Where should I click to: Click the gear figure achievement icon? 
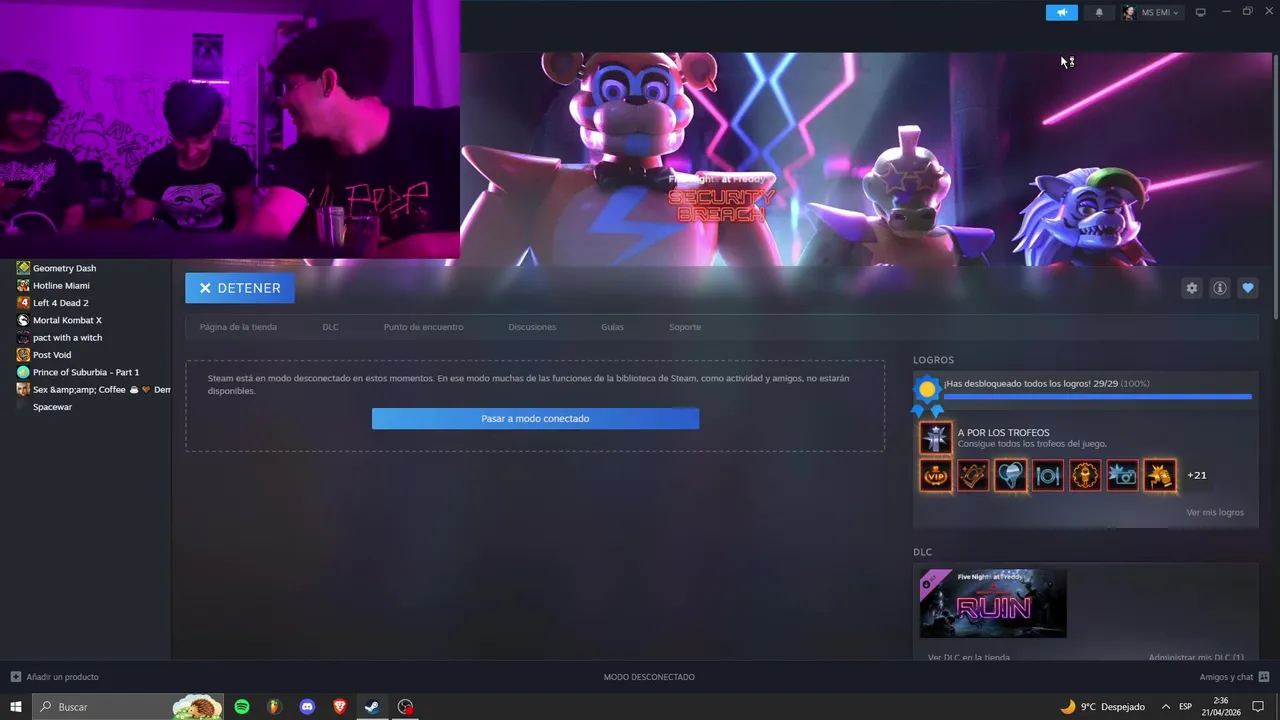tap(1085, 476)
